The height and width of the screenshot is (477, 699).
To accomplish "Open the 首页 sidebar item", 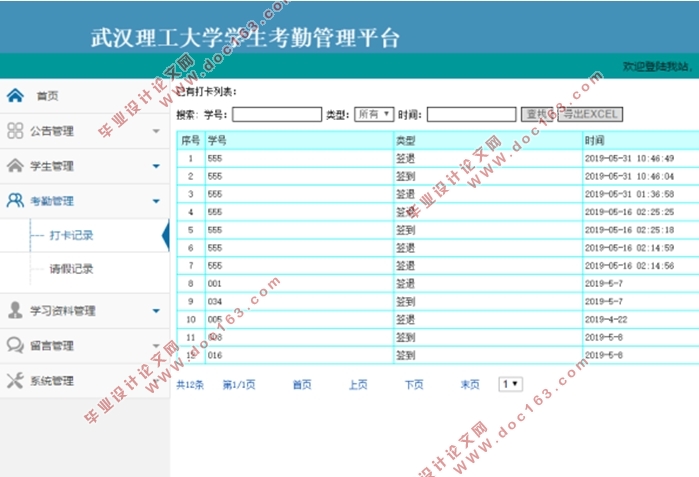I will tap(47, 96).
